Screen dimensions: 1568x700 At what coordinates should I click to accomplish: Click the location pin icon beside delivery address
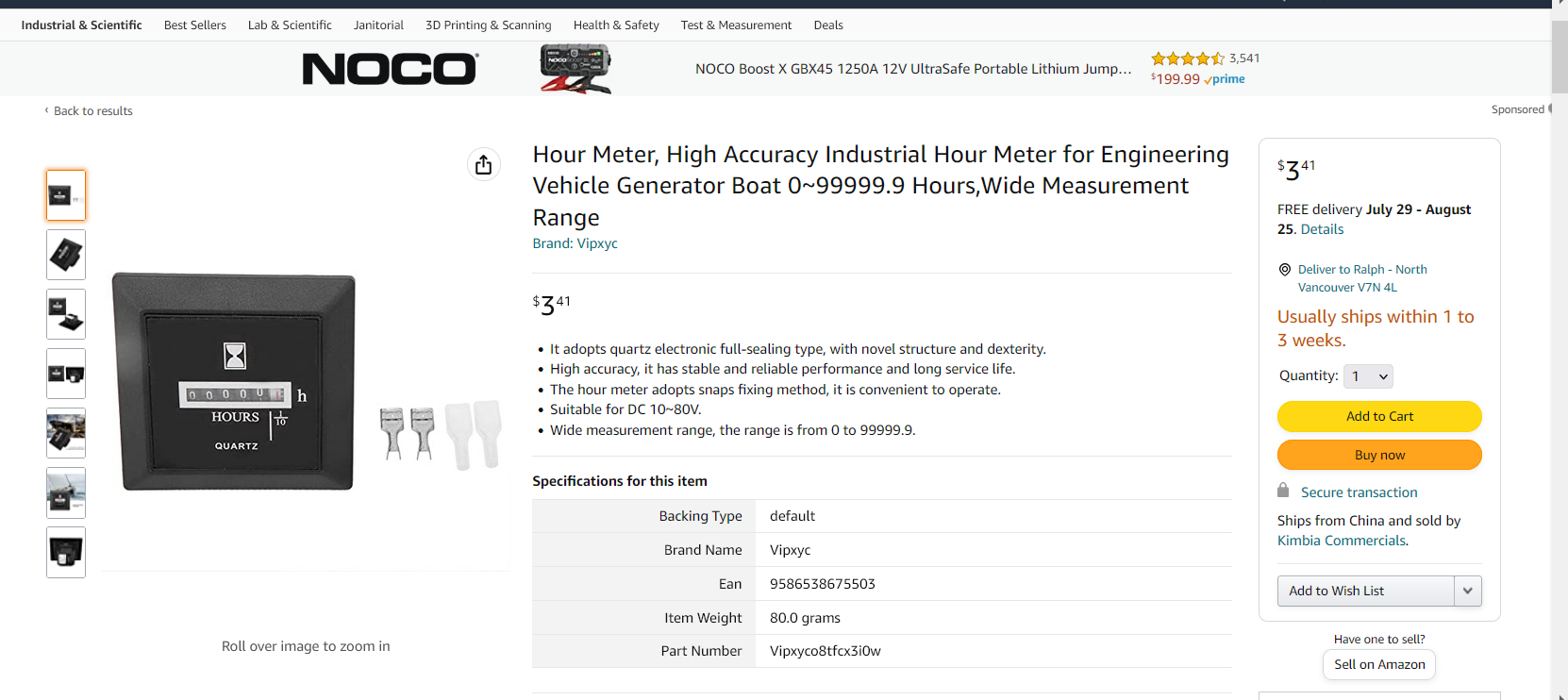pyautogui.click(x=1284, y=270)
